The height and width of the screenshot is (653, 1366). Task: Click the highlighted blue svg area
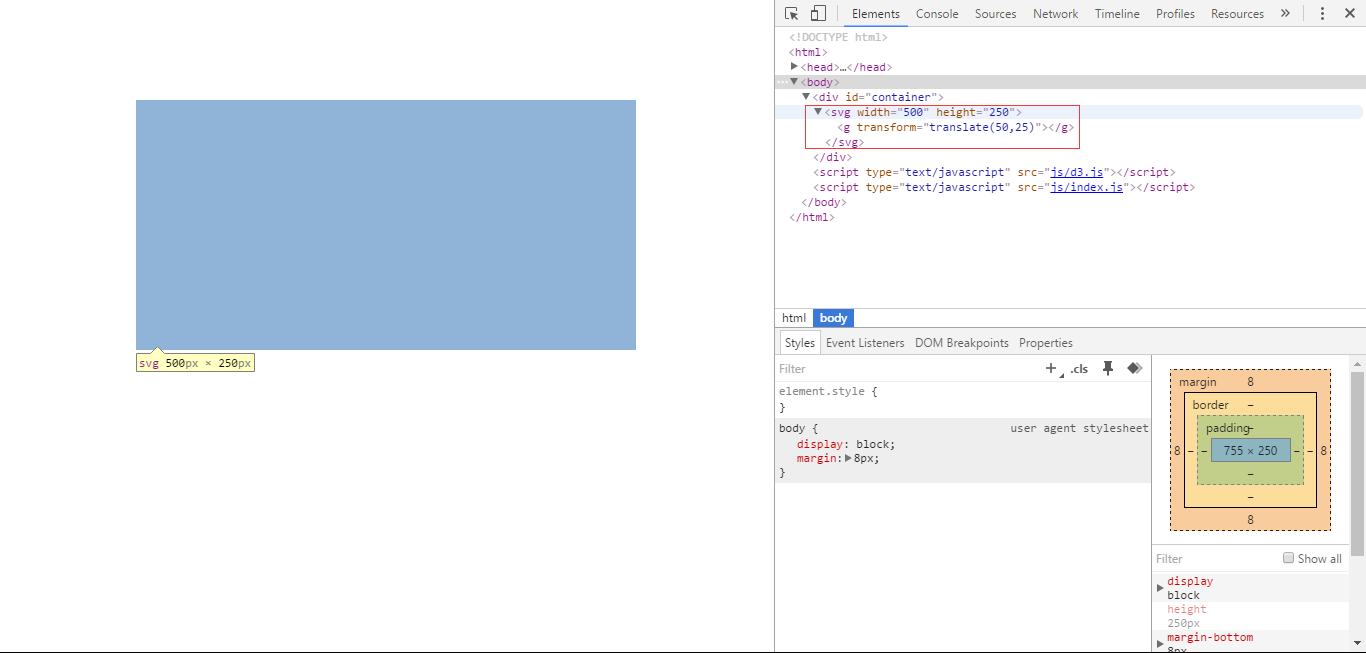(386, 225)
